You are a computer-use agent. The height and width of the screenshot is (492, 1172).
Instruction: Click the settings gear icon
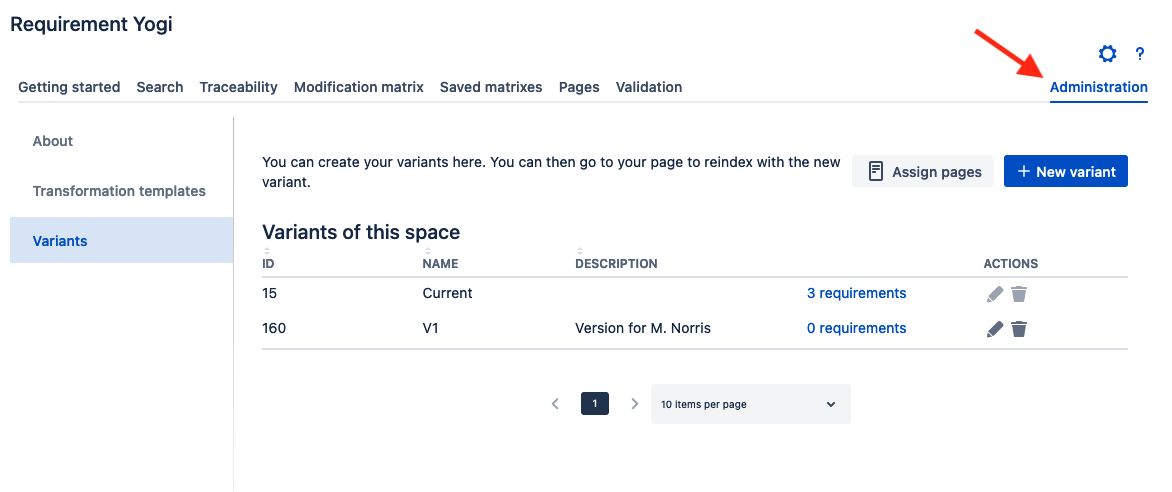pyautogui.click(x=1107, y=54)
